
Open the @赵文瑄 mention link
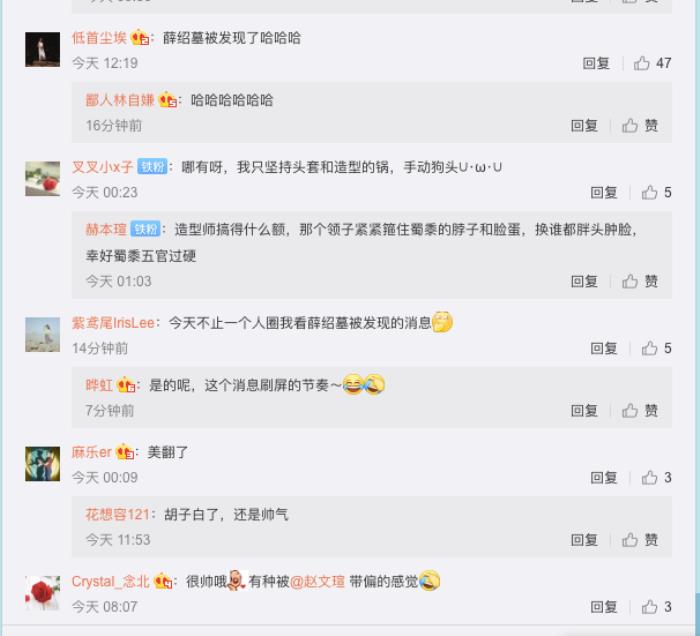pos(317,582)
